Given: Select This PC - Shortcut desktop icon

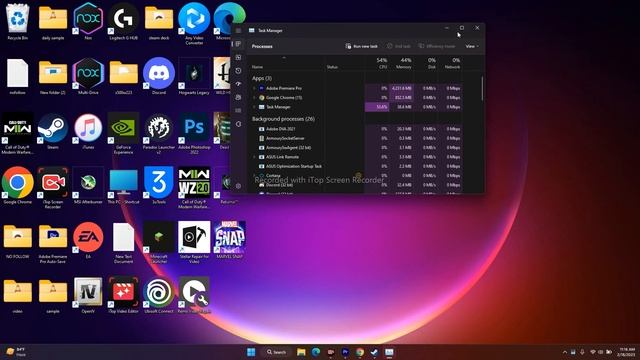Looking at the screenshot, I should click(x=123, y=186).
